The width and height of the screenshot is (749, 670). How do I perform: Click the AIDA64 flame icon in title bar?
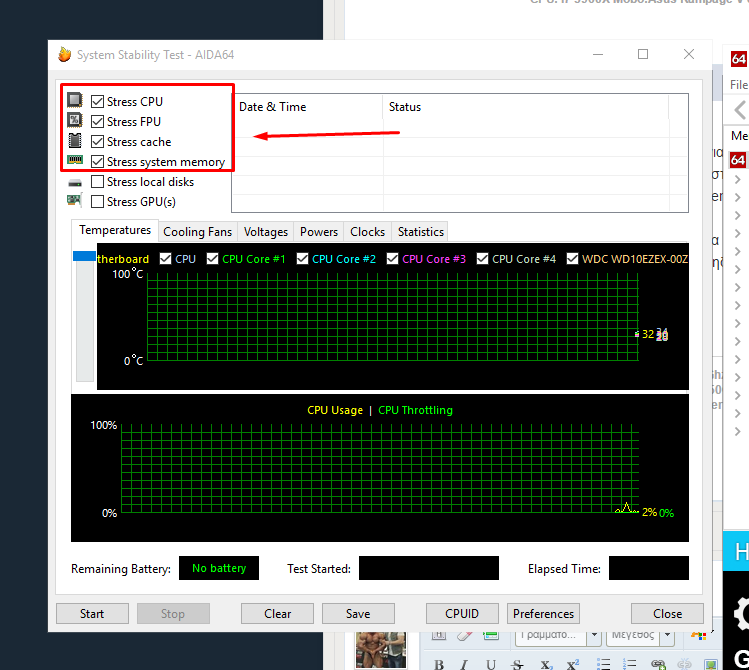point(64,54)
